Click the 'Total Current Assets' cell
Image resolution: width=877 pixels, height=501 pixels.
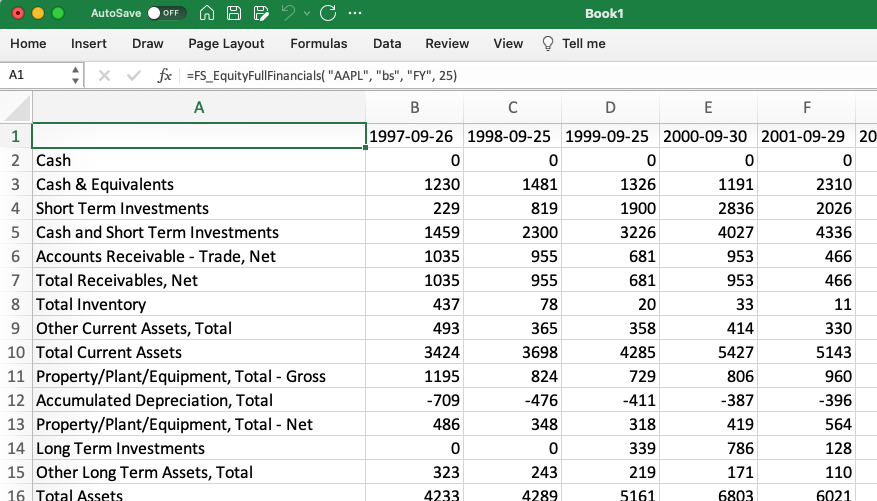[x=199, y=353]
